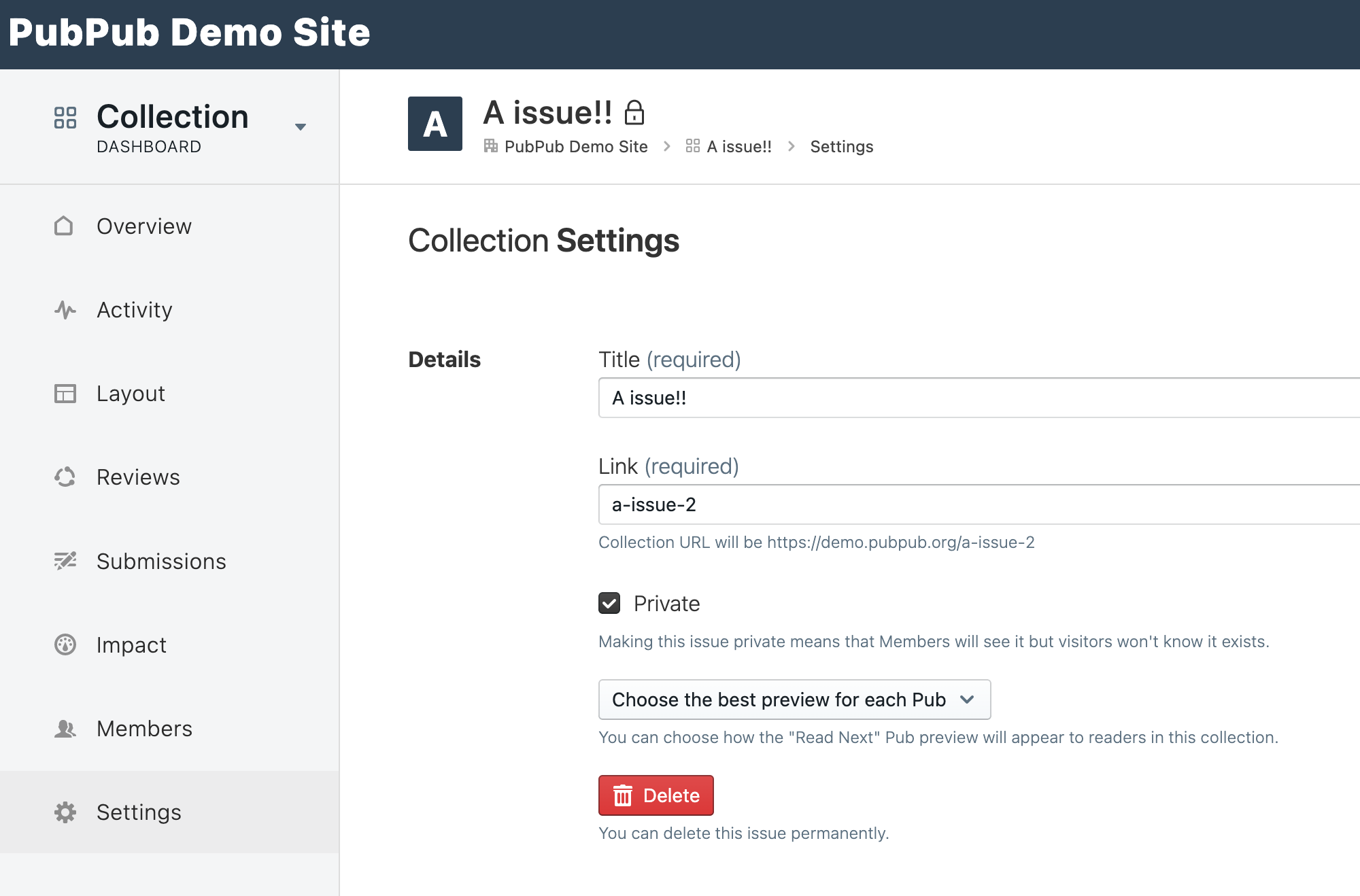Click the Submissions icon in the sidebar

(x=65, y=561)
